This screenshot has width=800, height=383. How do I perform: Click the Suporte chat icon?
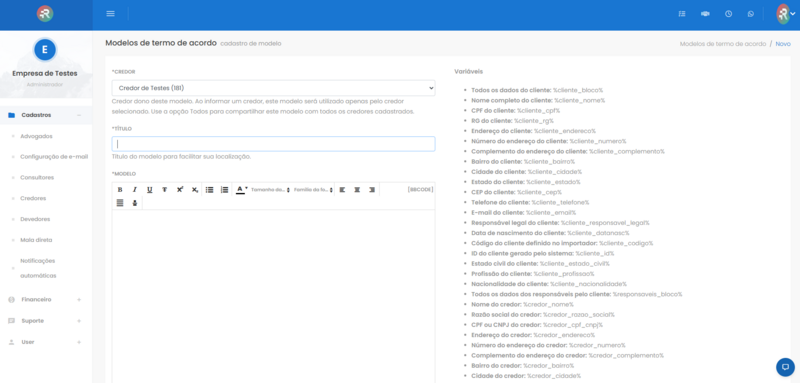click(x=11, y=321)
